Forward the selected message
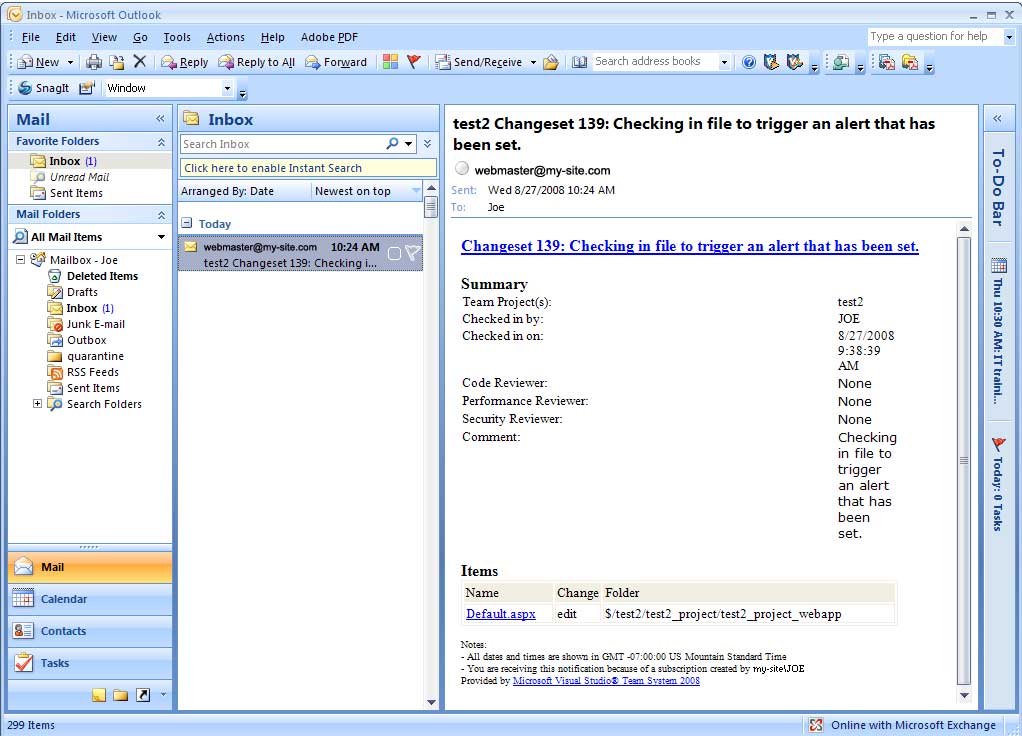The image size is (1022, 736). [x=336, y=62]
